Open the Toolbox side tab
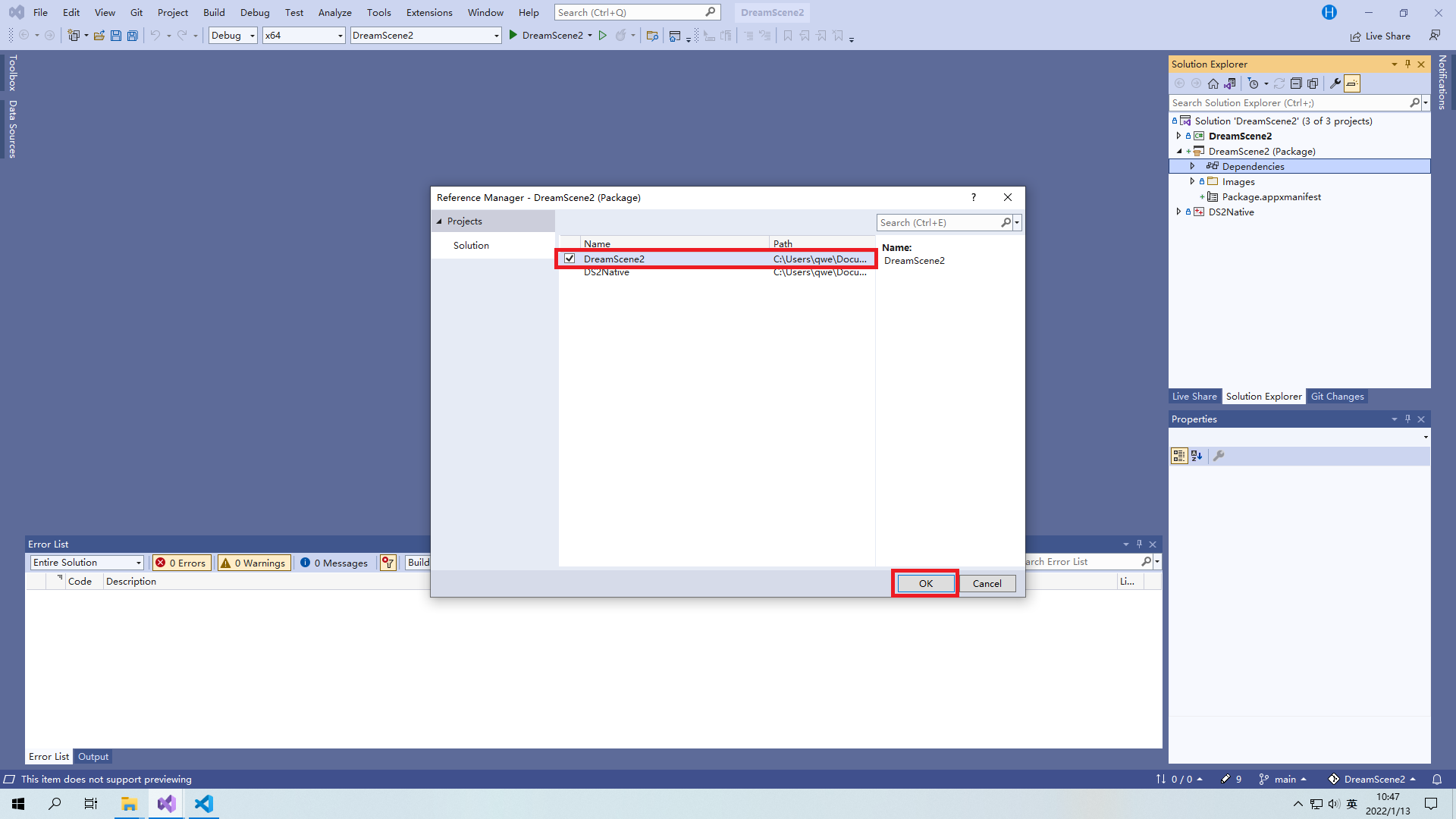The width and height of the screenshot is (1456, 819). (x=12, y=73)
